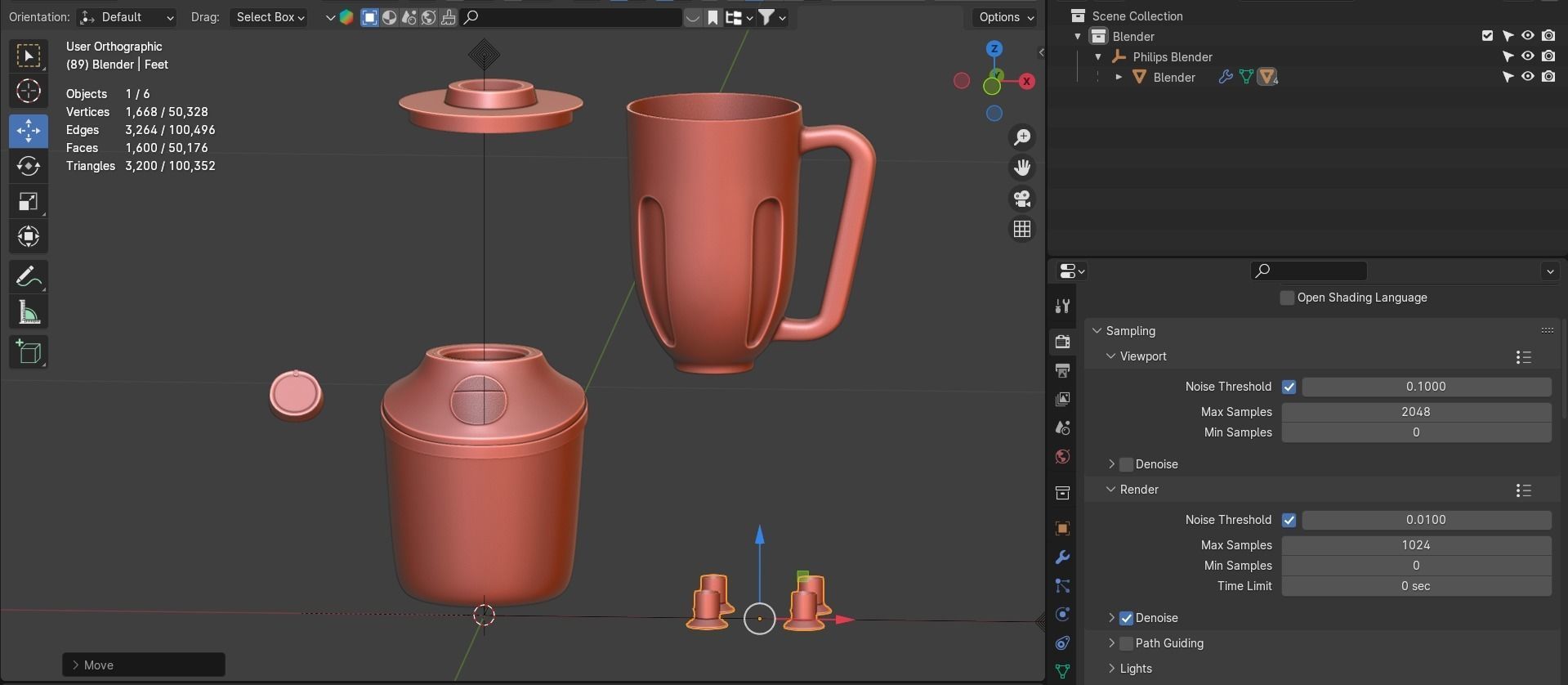Disable render camera for Blender object row
Viewport: 1568px width, 685px height.
coord(1548,77)
